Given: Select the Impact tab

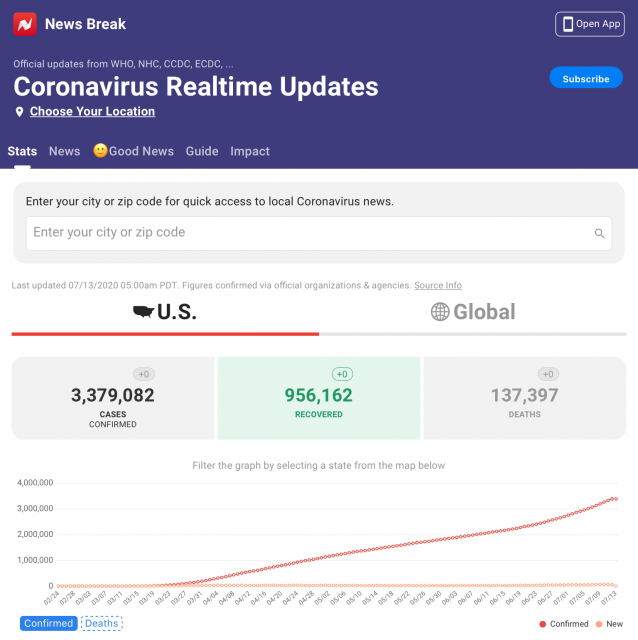Looking at the screenshot, I should point(250,151).
